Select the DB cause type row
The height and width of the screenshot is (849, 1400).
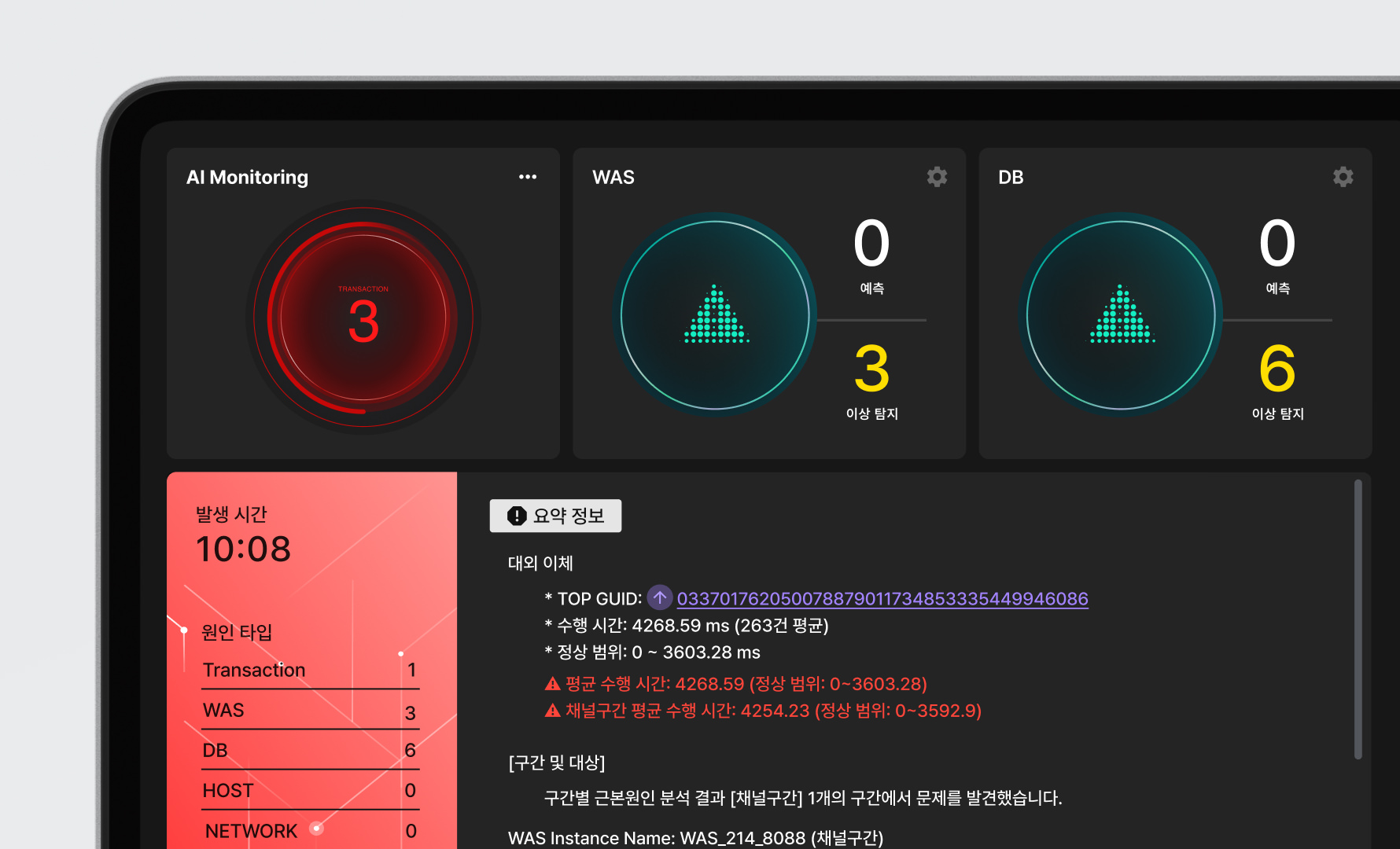click(310, 751)
